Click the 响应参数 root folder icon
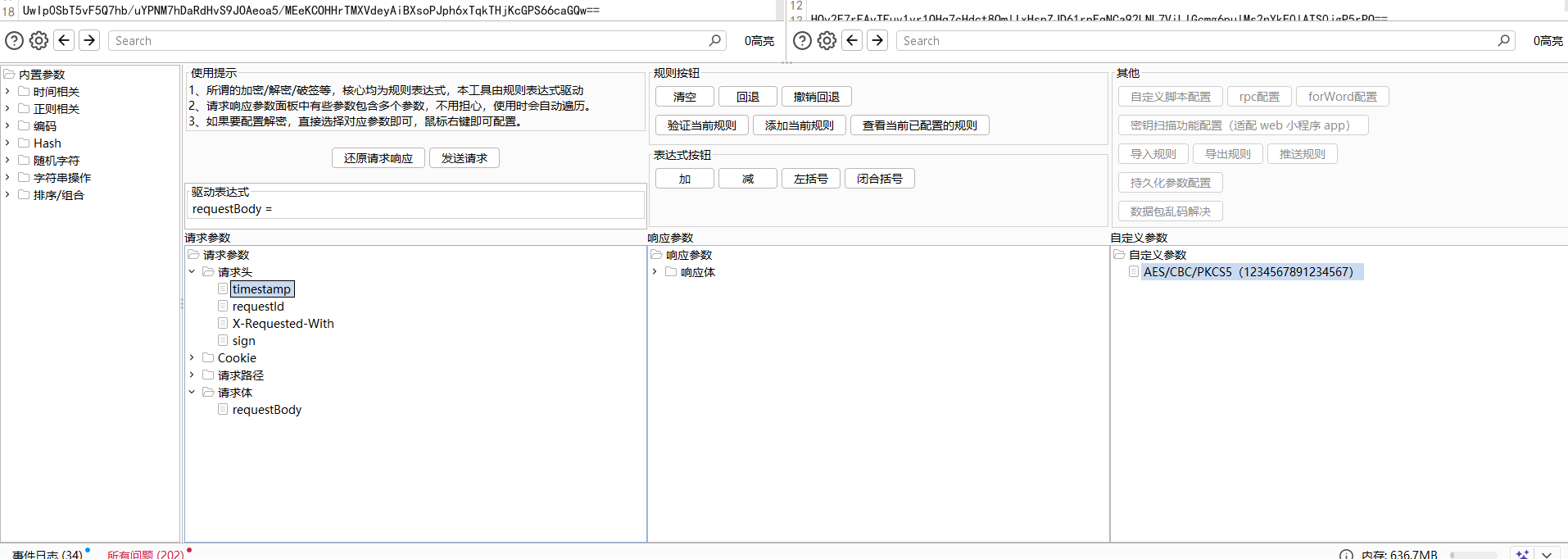This screenshot has width=1568, height=559. [657, 255]
